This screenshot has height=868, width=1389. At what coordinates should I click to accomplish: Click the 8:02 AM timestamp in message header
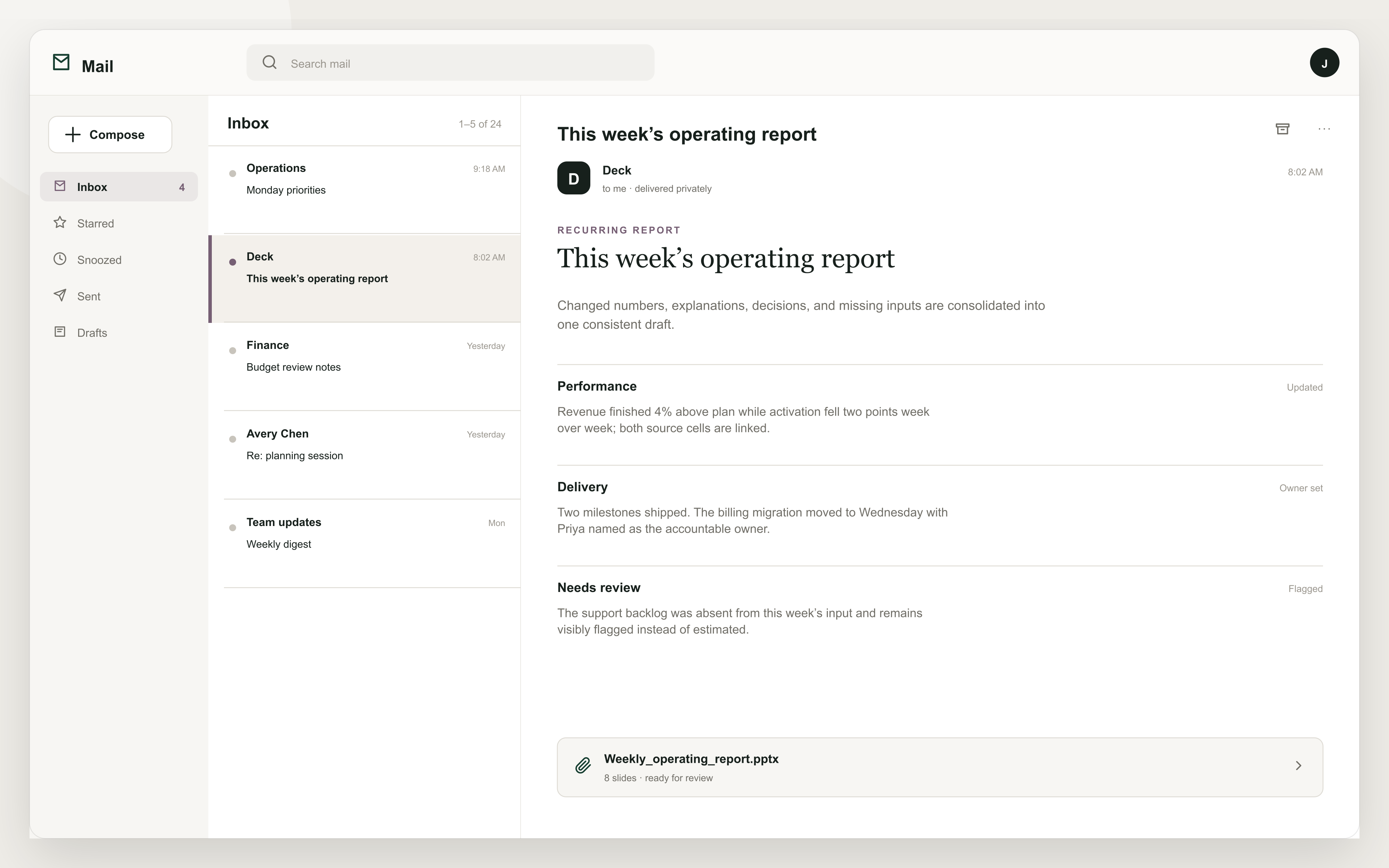pos(1305,172)
